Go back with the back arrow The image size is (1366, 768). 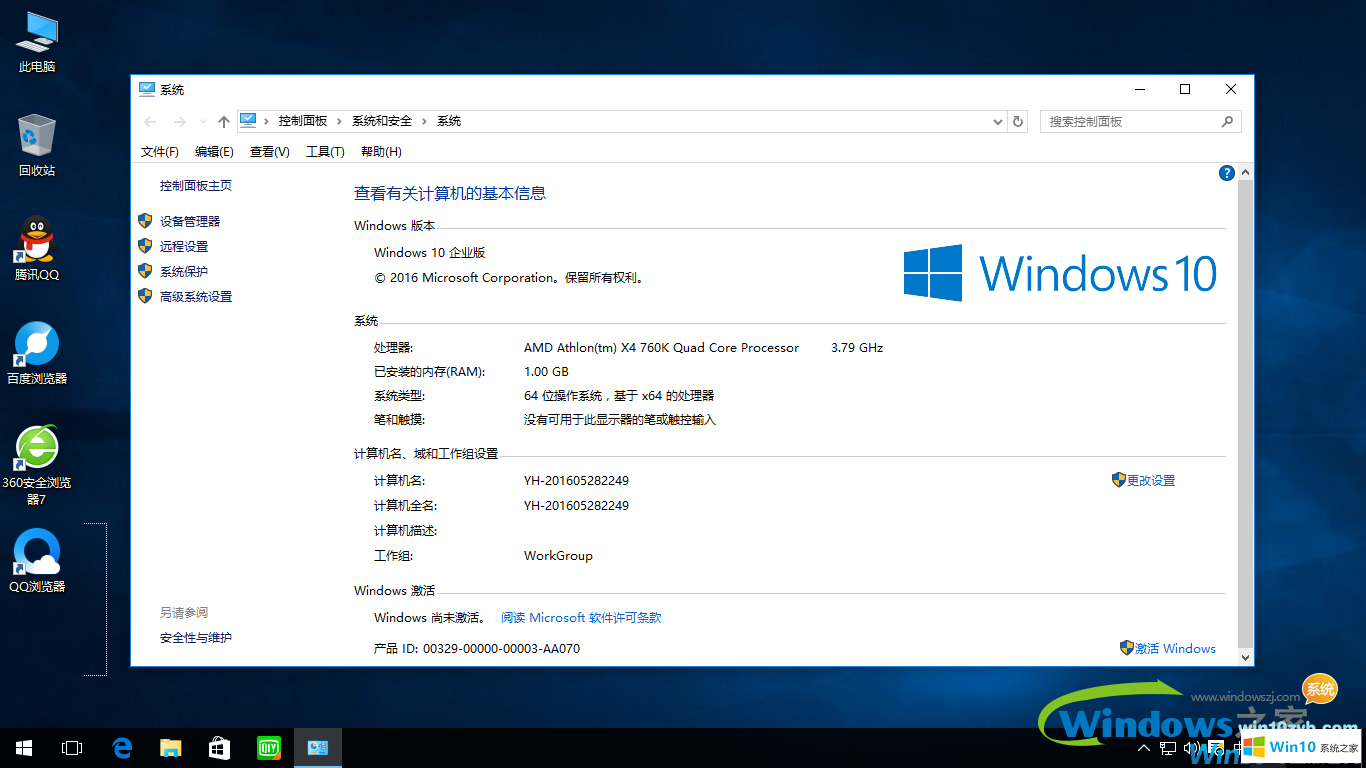click(x=150, y=121)
